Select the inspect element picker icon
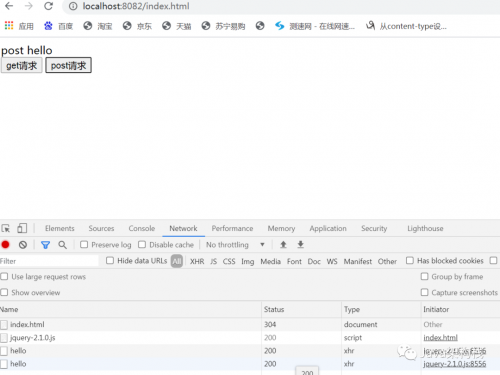This screenshot has height=375, width=500. coord(6,228)
